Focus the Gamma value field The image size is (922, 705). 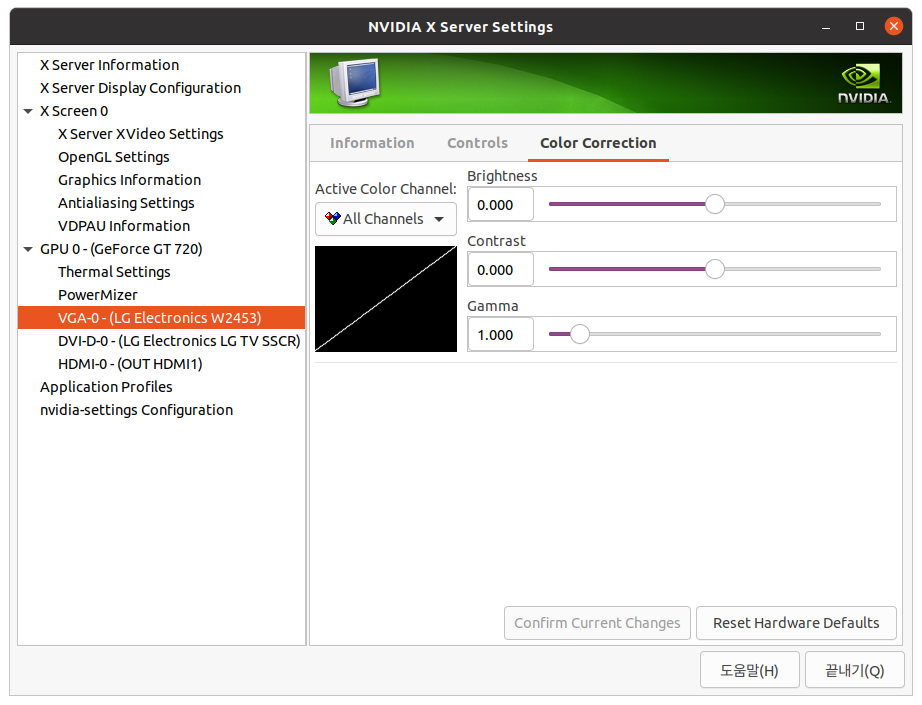point(500,335)
